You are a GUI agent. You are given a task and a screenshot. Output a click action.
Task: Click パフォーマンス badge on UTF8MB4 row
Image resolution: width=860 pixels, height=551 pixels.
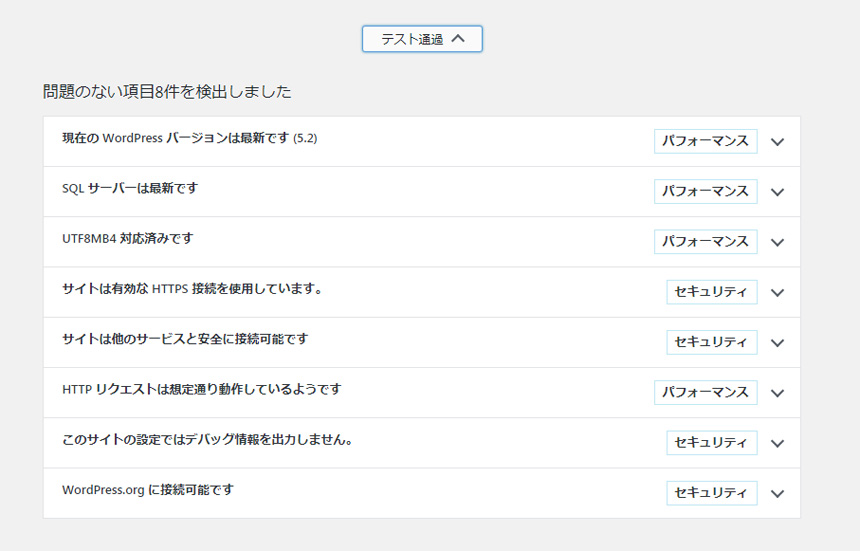tap(705, 242)
